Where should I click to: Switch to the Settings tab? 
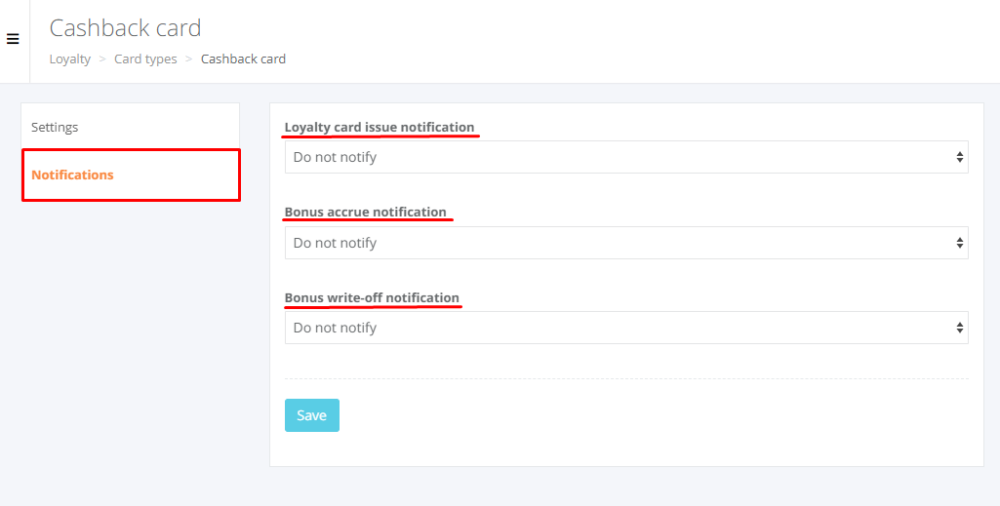point(55,127)
